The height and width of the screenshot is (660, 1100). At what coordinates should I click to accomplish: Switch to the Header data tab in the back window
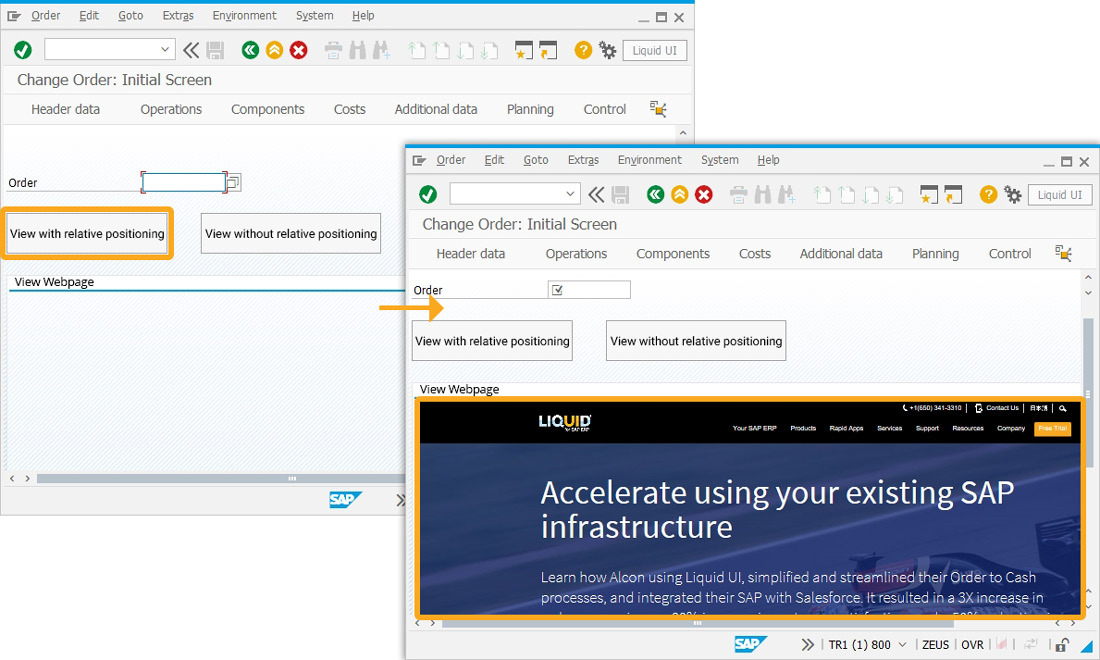[x=65, y=109]
